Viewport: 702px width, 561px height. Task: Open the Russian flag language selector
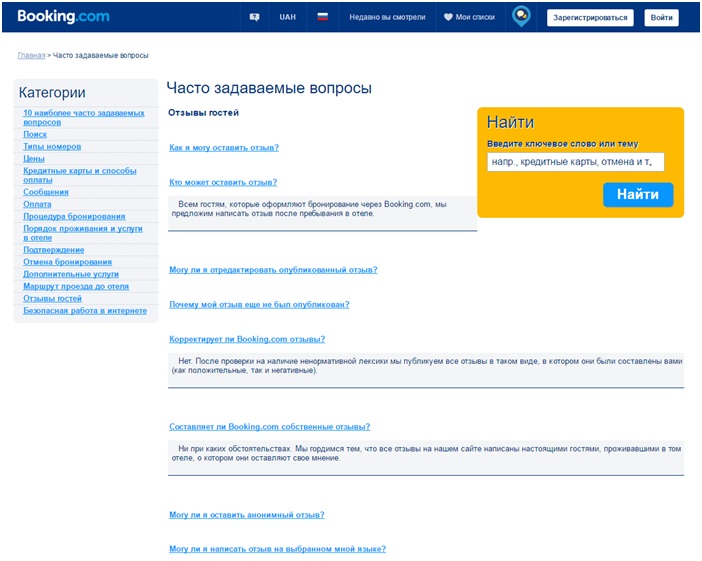(322, 17)
